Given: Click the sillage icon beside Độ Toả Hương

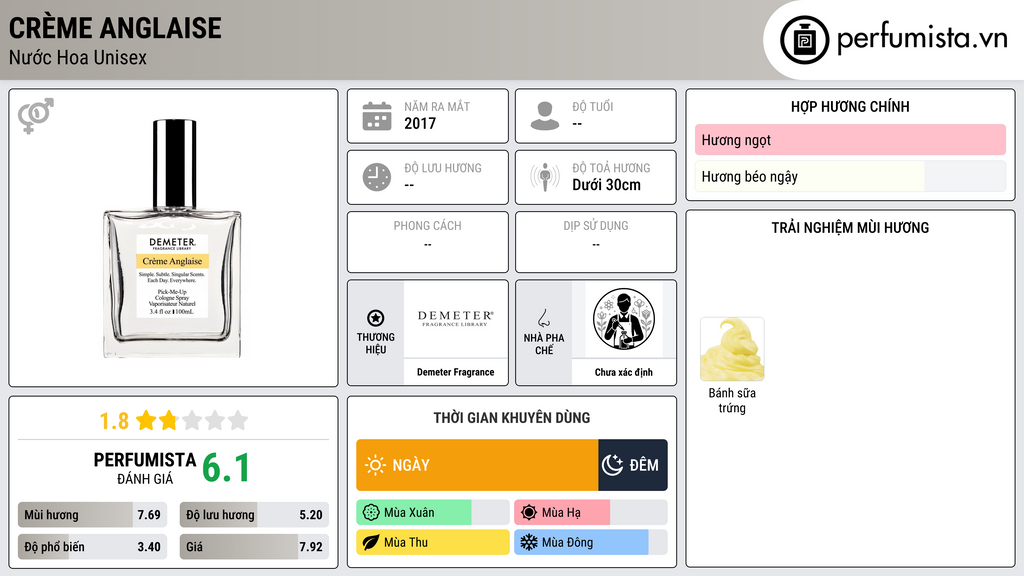Looking at the screenshot, I should [x=545, y=177].
